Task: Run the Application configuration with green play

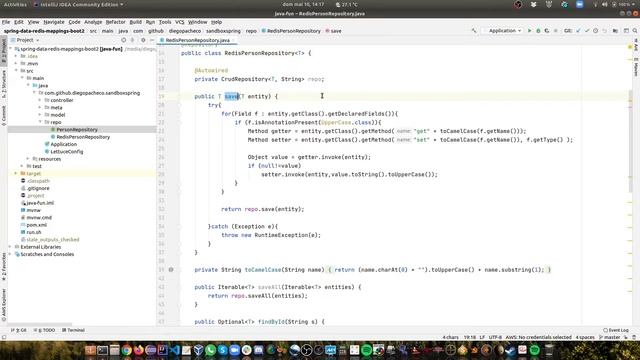Action: [529, 31]
